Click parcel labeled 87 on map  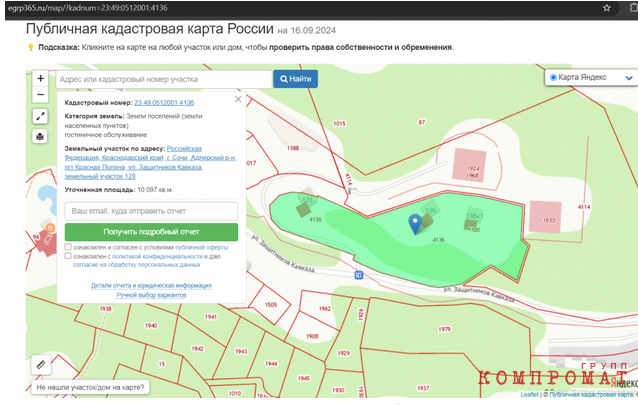coord(422,122)
